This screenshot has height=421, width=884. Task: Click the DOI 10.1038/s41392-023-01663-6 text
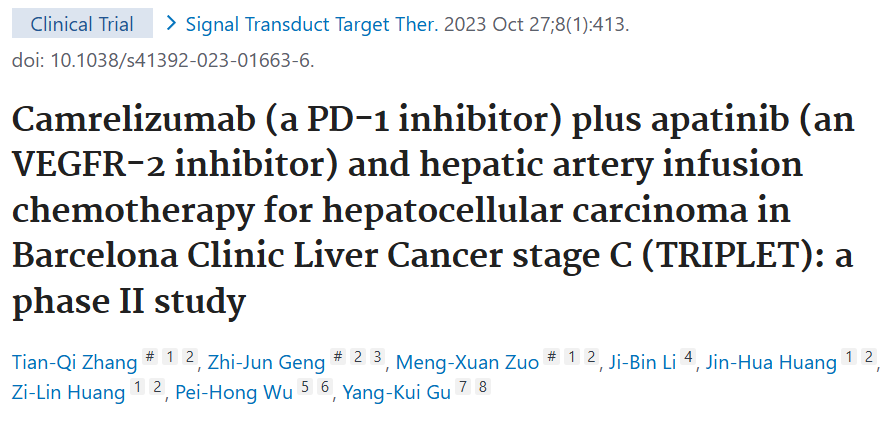tap(163, 60)
